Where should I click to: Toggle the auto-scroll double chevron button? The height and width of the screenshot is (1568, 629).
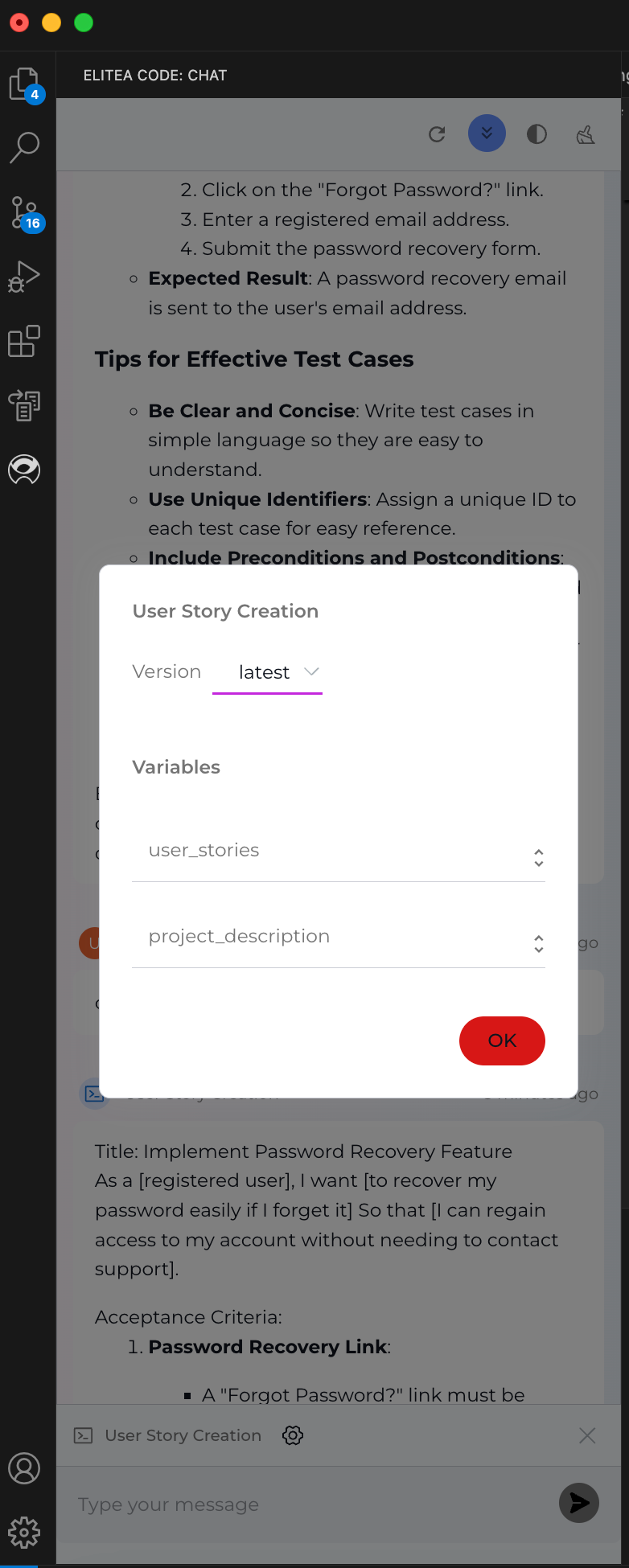click(487, 133)
